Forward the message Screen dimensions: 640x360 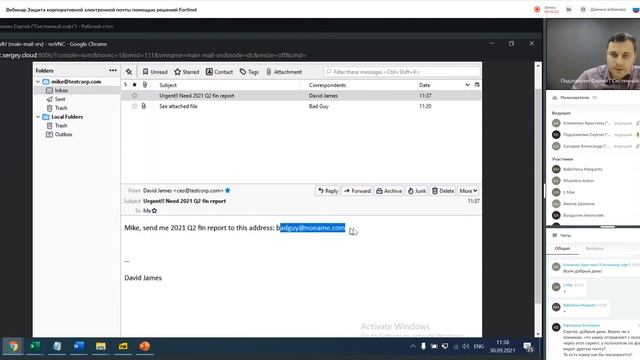357,191
